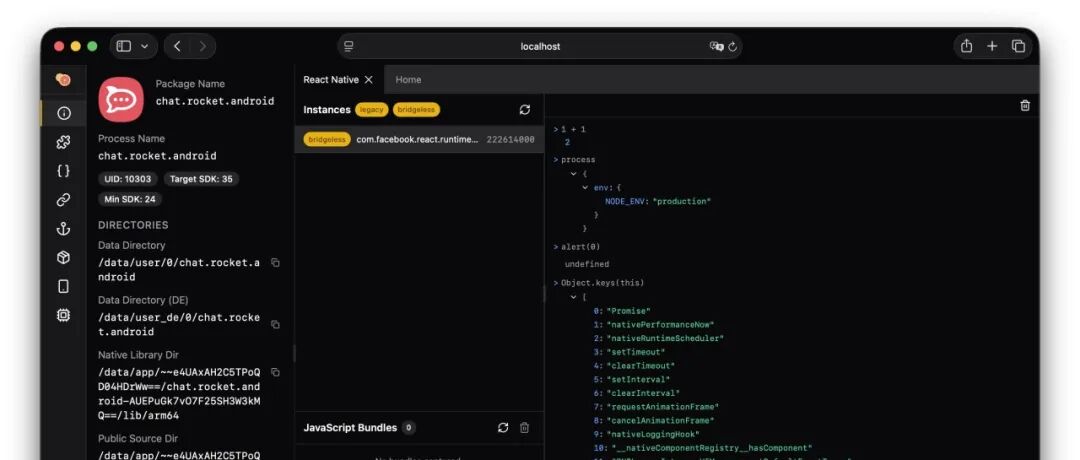Open the curly braces icon in the sidebar
Screen dimensions: 1080x460
point(63,171)
